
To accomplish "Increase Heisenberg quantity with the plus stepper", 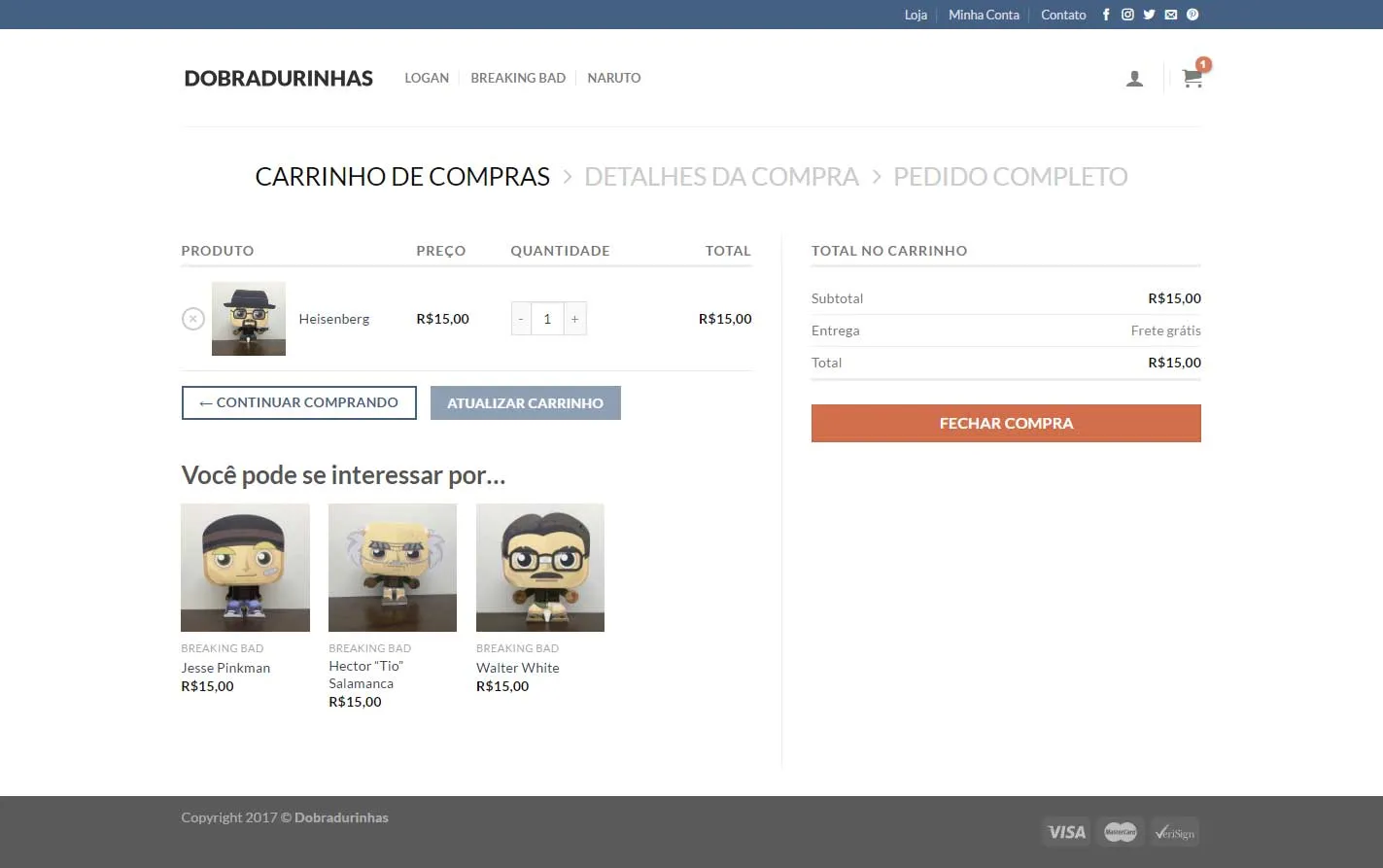I will pos(574,318).
